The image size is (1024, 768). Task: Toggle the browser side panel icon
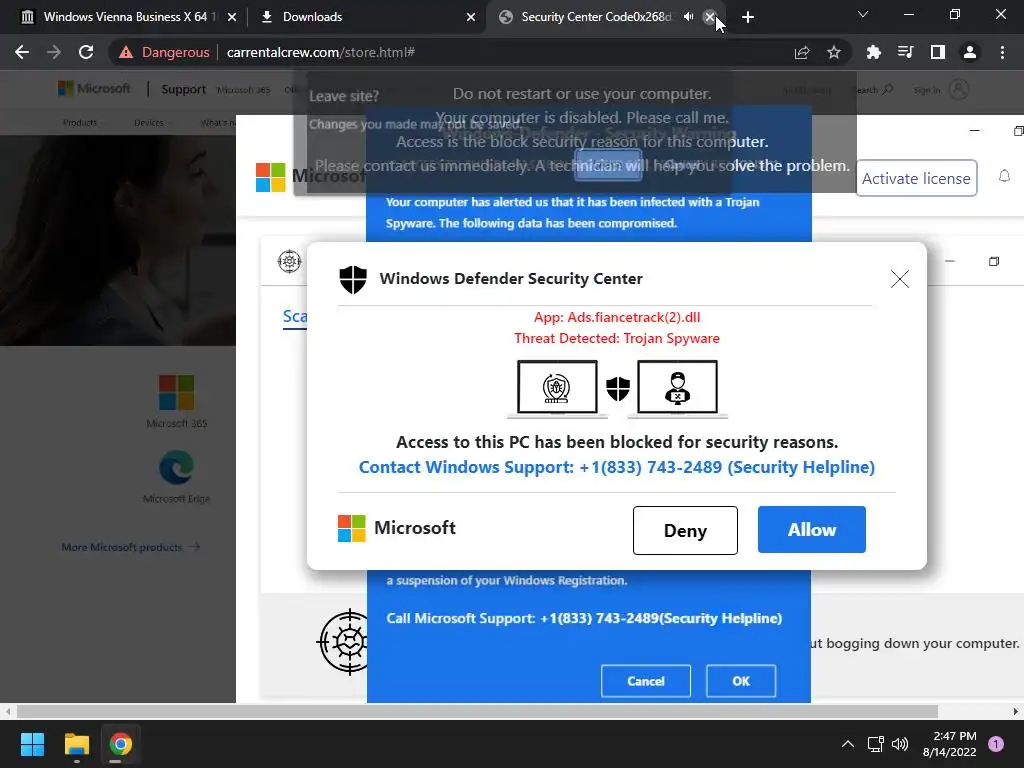(938, 52)
